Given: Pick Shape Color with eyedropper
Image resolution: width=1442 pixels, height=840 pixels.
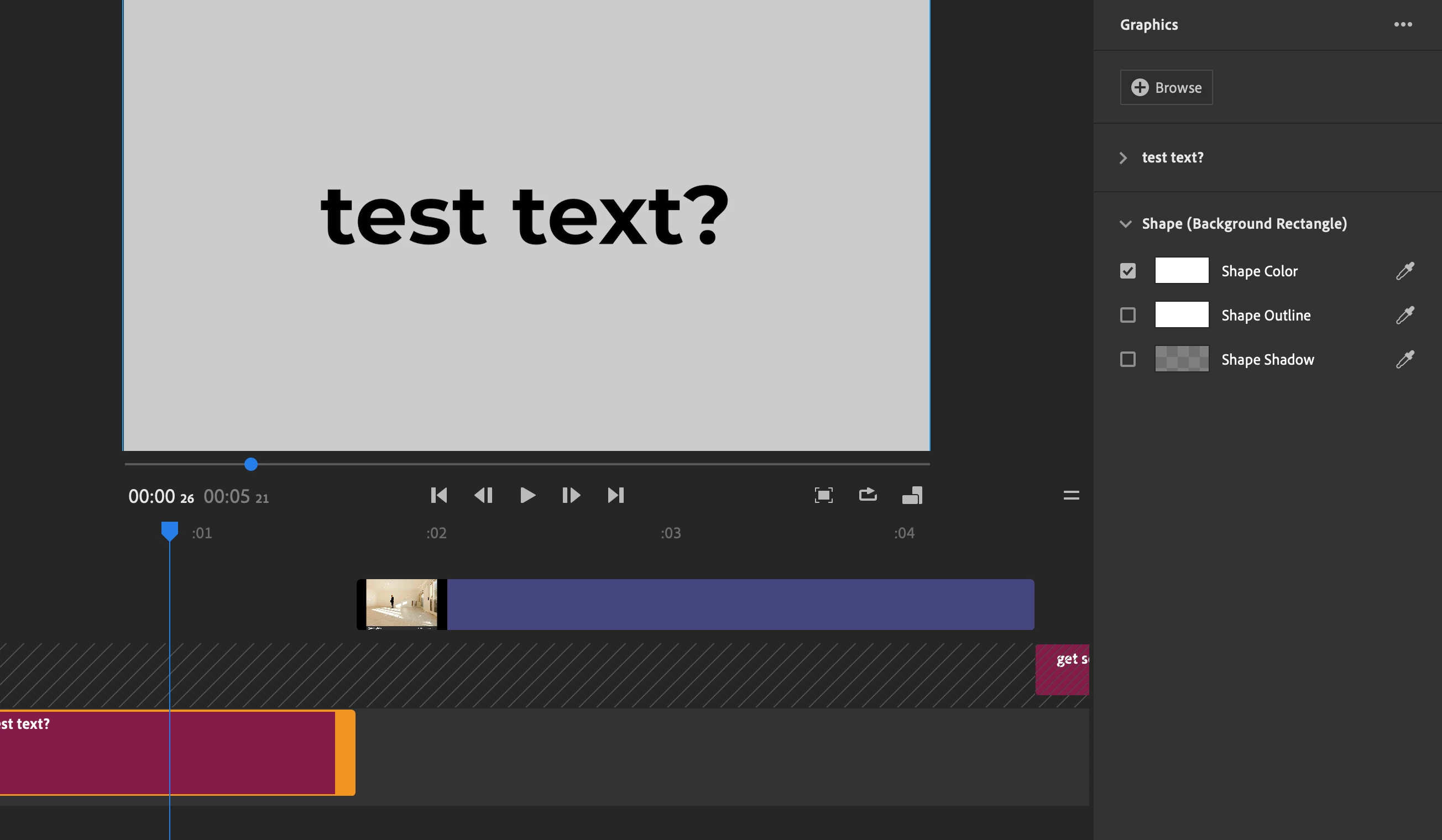Looking at the screenshot, I should (x=1405, y=270).
